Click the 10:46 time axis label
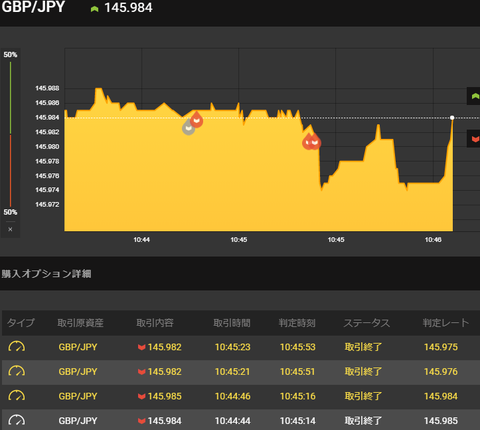 click(x=433, y=240)
